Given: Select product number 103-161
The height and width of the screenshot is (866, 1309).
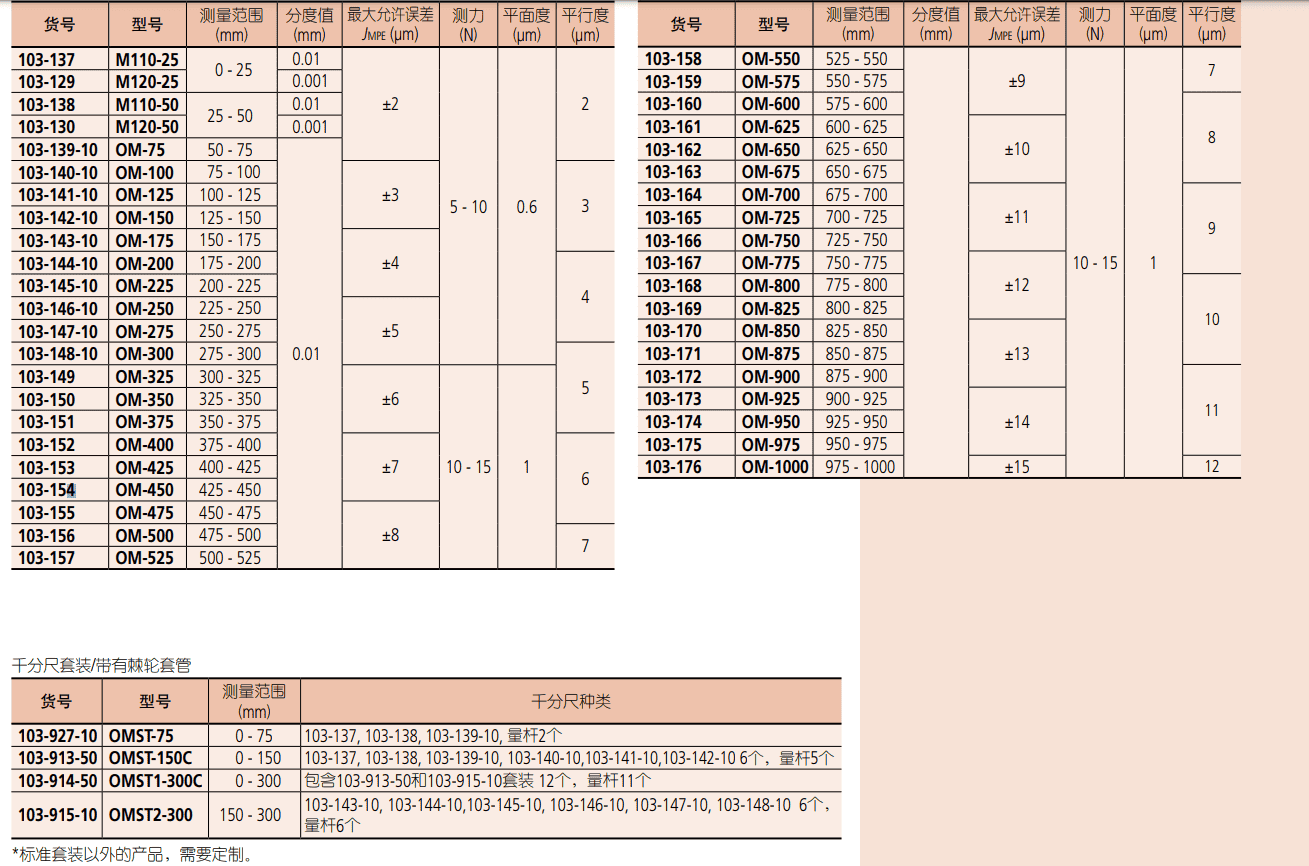Looking at the screenshot, I should pyautogui.click(x=673, y=127).
